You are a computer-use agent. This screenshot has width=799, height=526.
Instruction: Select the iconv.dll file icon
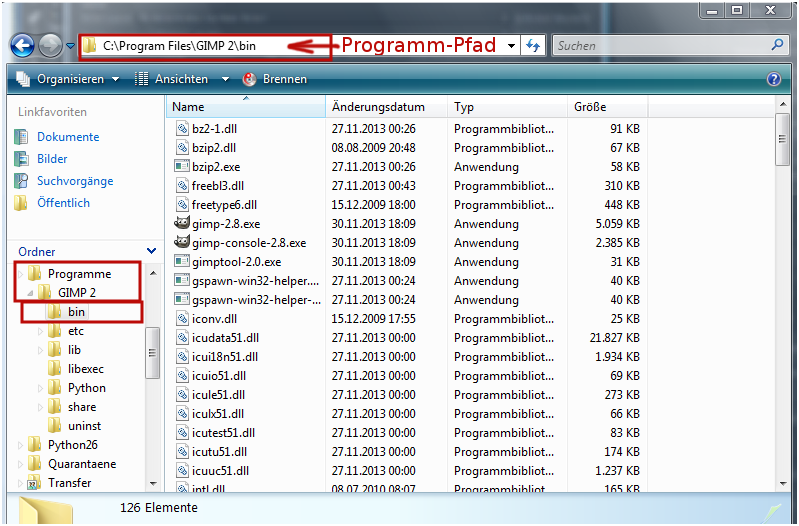182,319
